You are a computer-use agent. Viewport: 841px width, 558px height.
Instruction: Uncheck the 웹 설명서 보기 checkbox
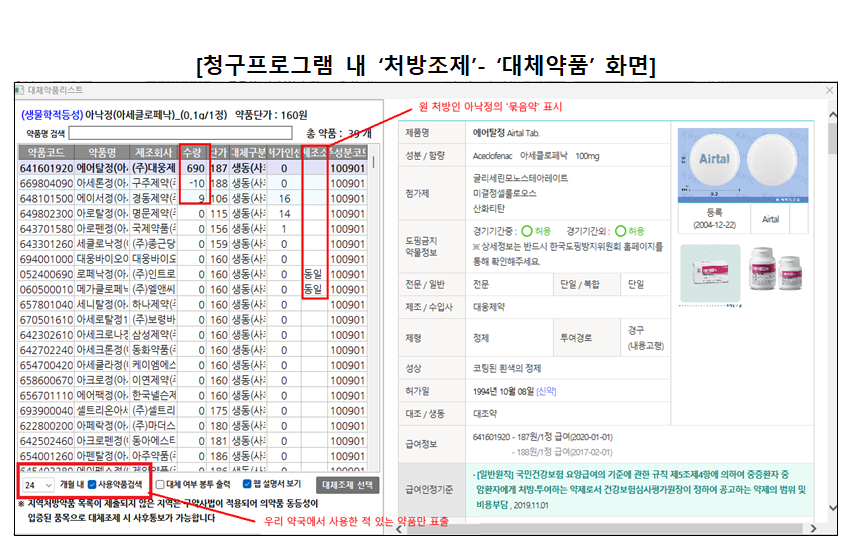[244, 484]
